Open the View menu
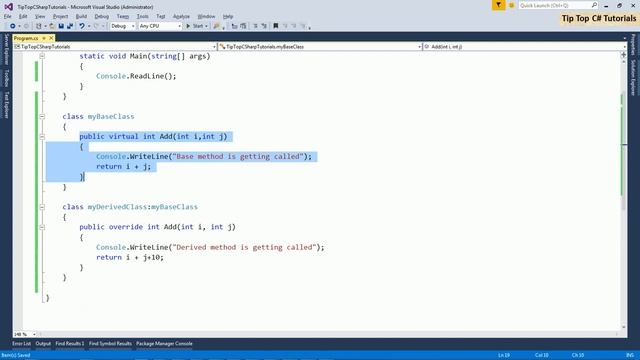 coord(40,16)
